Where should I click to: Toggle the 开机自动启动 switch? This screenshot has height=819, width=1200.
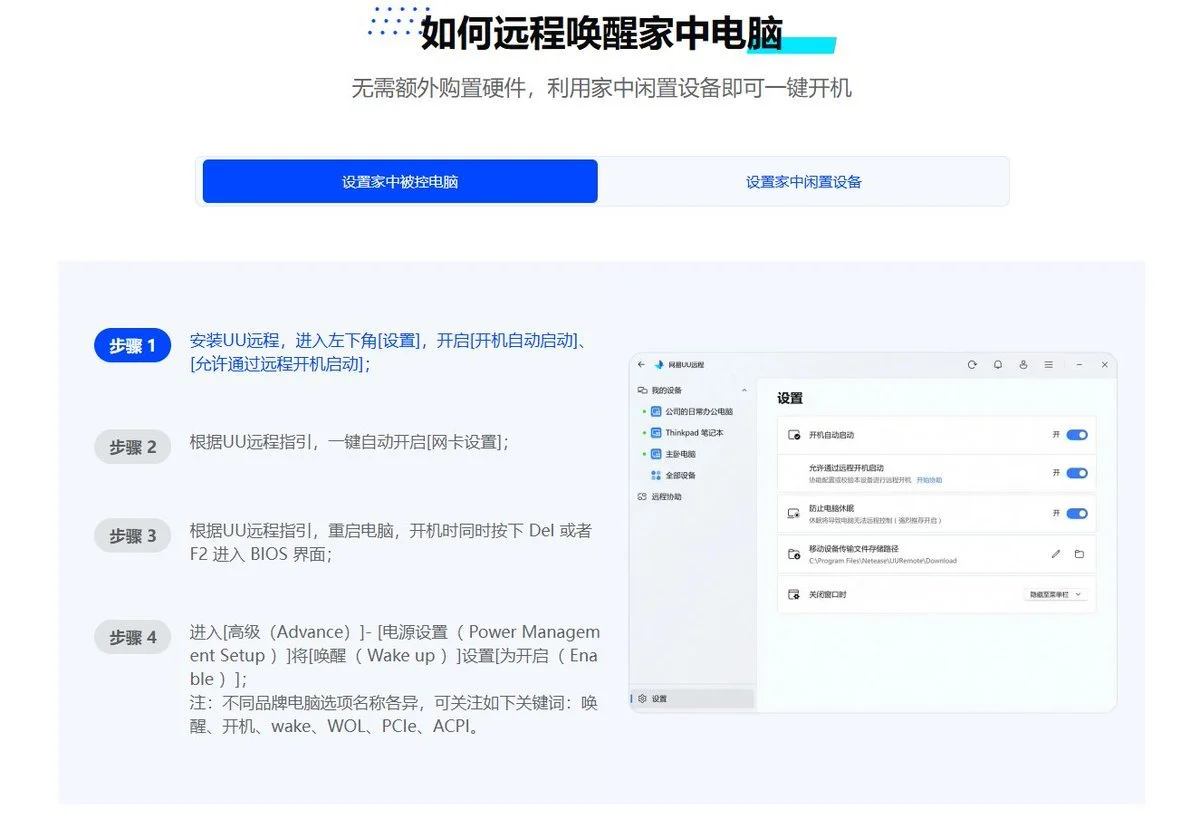pos(1076,435)
